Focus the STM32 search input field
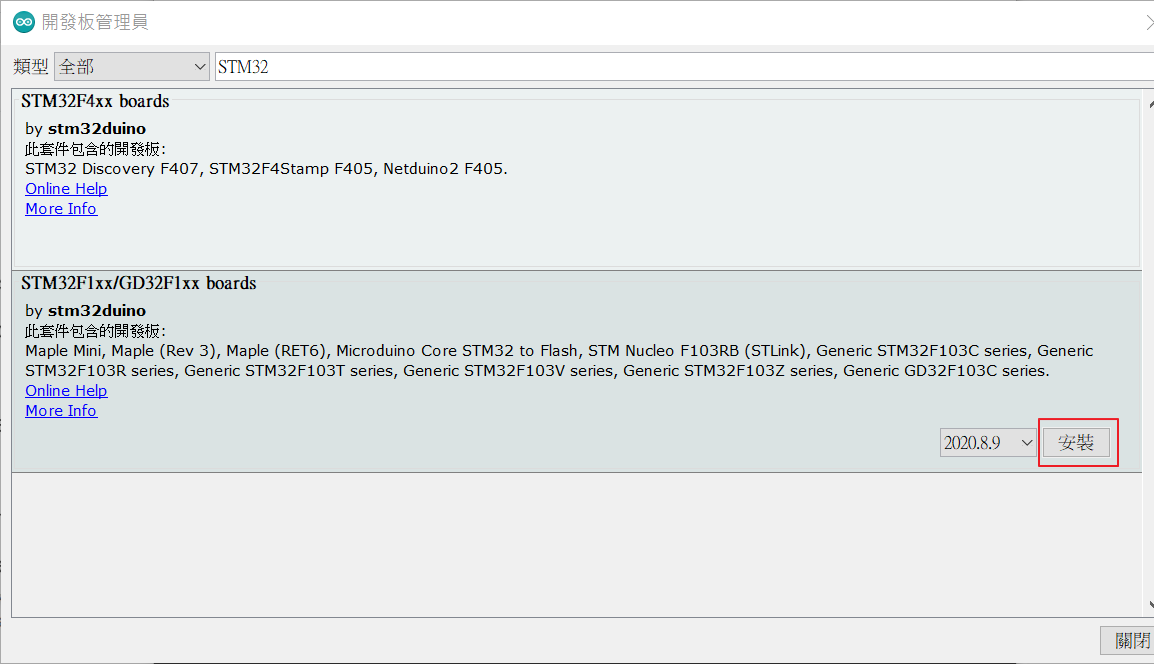 pyautogui.click(x=684, y=67)
